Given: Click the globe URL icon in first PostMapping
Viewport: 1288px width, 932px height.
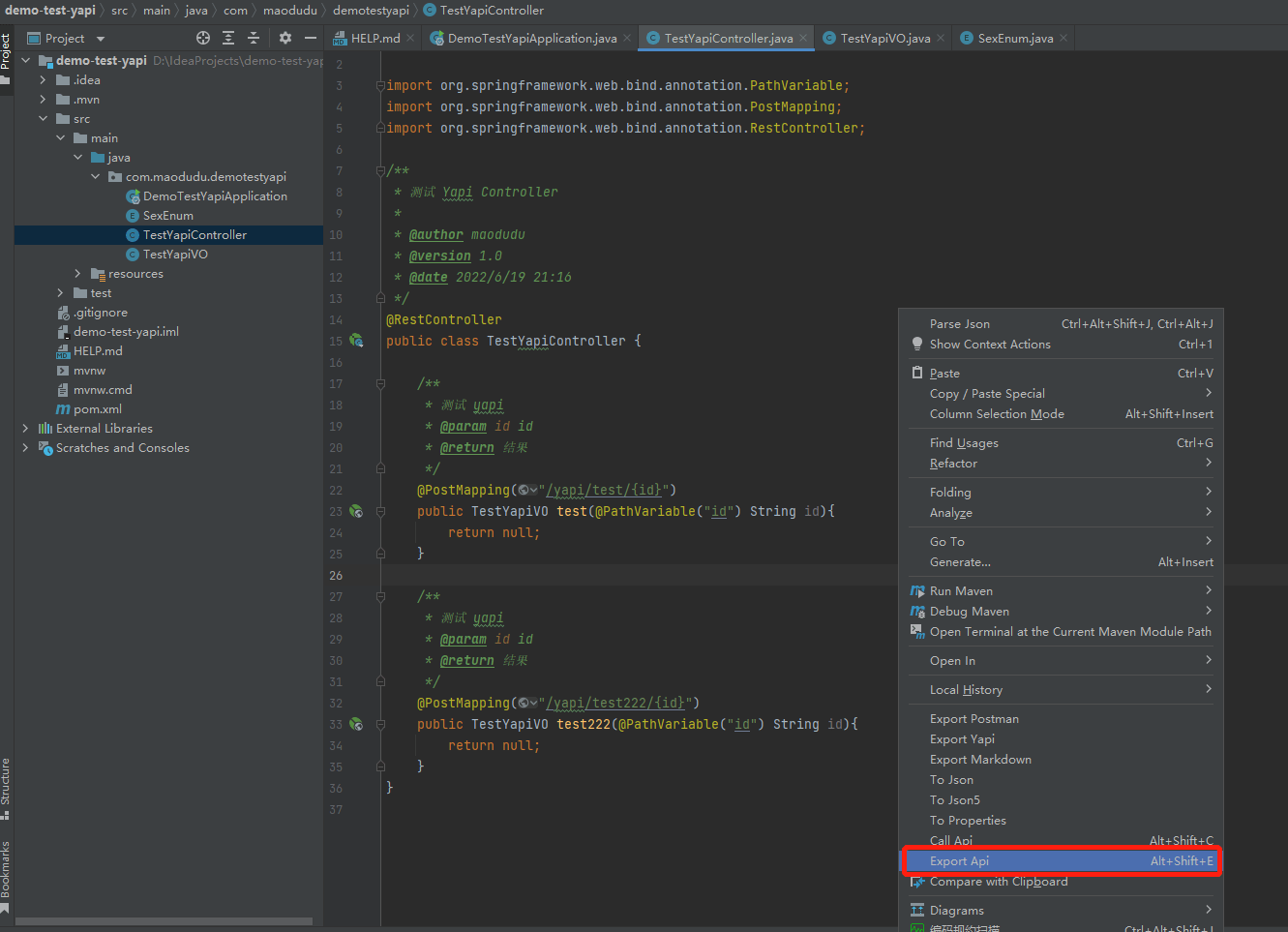Looking at the screenshot, I should pos(524,490).
